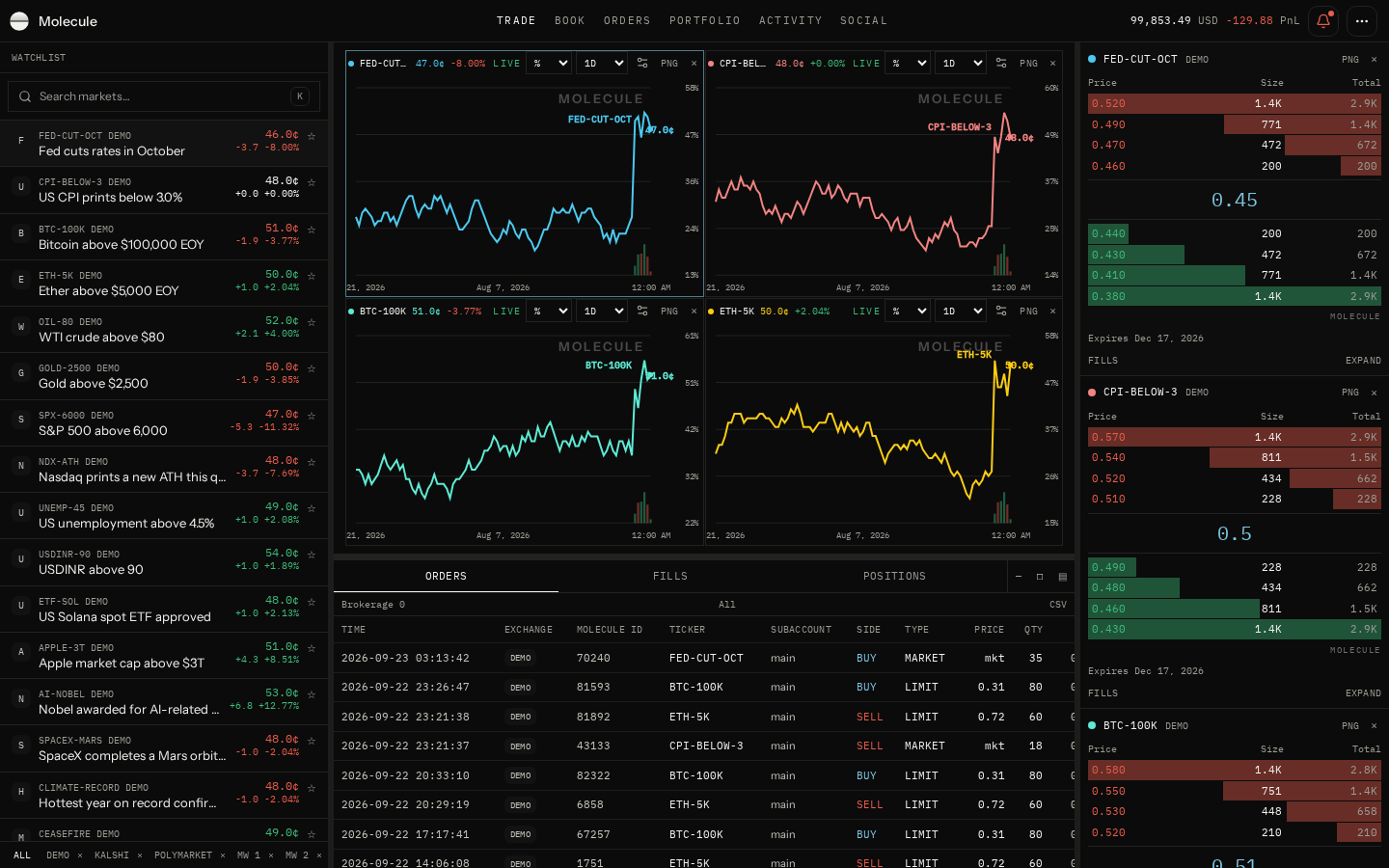Screen dimensions: 1389x868
Task: Open chart settings for FED-CUT-OCT chart
Action: coord(642,64)
